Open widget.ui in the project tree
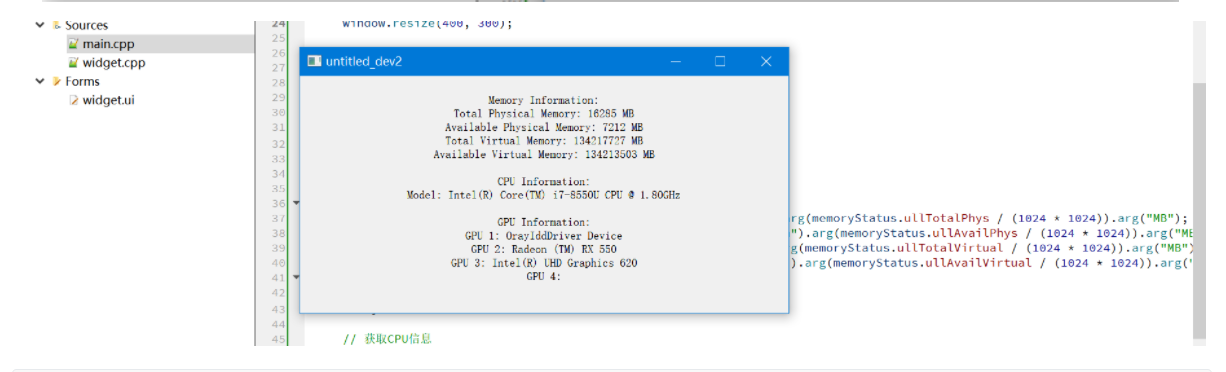Image resolution: width=1226 pixels, height=372 pixels. point(108,100)
